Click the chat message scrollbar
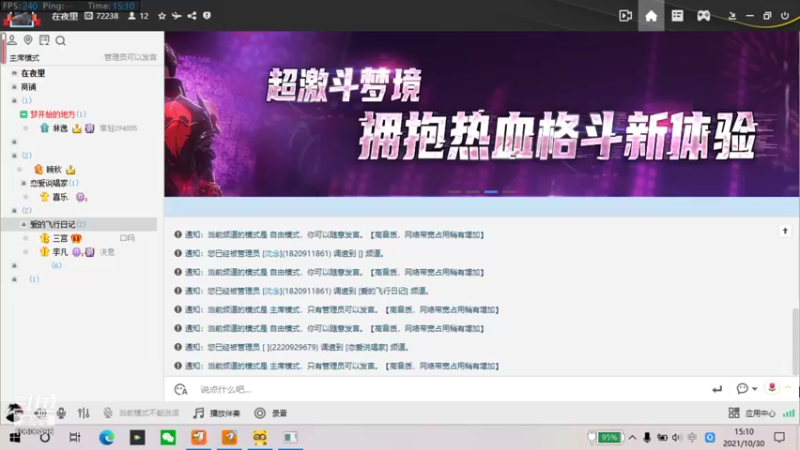Screen dimensions: 800x450 [796, 341]
